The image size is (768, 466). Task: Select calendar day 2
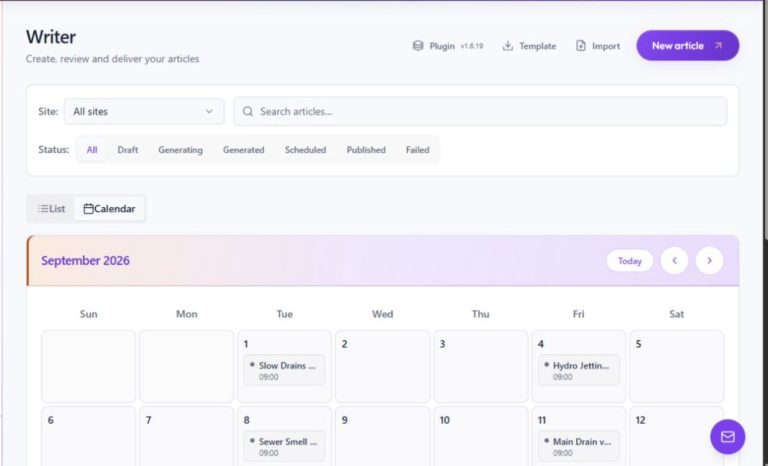click(383, 367)
